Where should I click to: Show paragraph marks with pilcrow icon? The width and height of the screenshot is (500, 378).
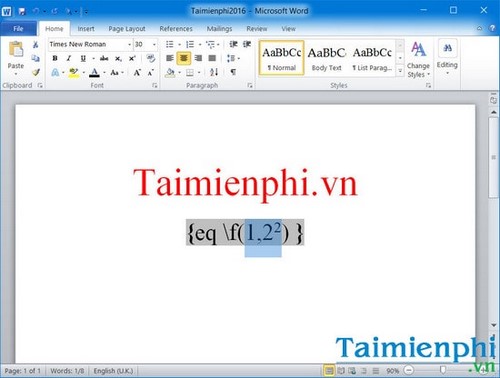(x=233, y=72)
